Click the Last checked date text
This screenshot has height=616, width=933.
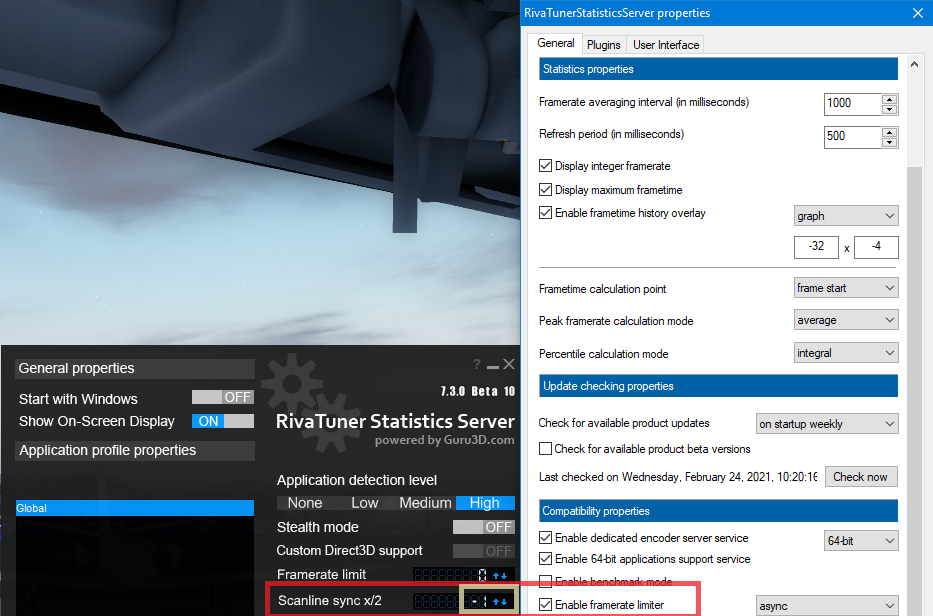tap(678, 477)
